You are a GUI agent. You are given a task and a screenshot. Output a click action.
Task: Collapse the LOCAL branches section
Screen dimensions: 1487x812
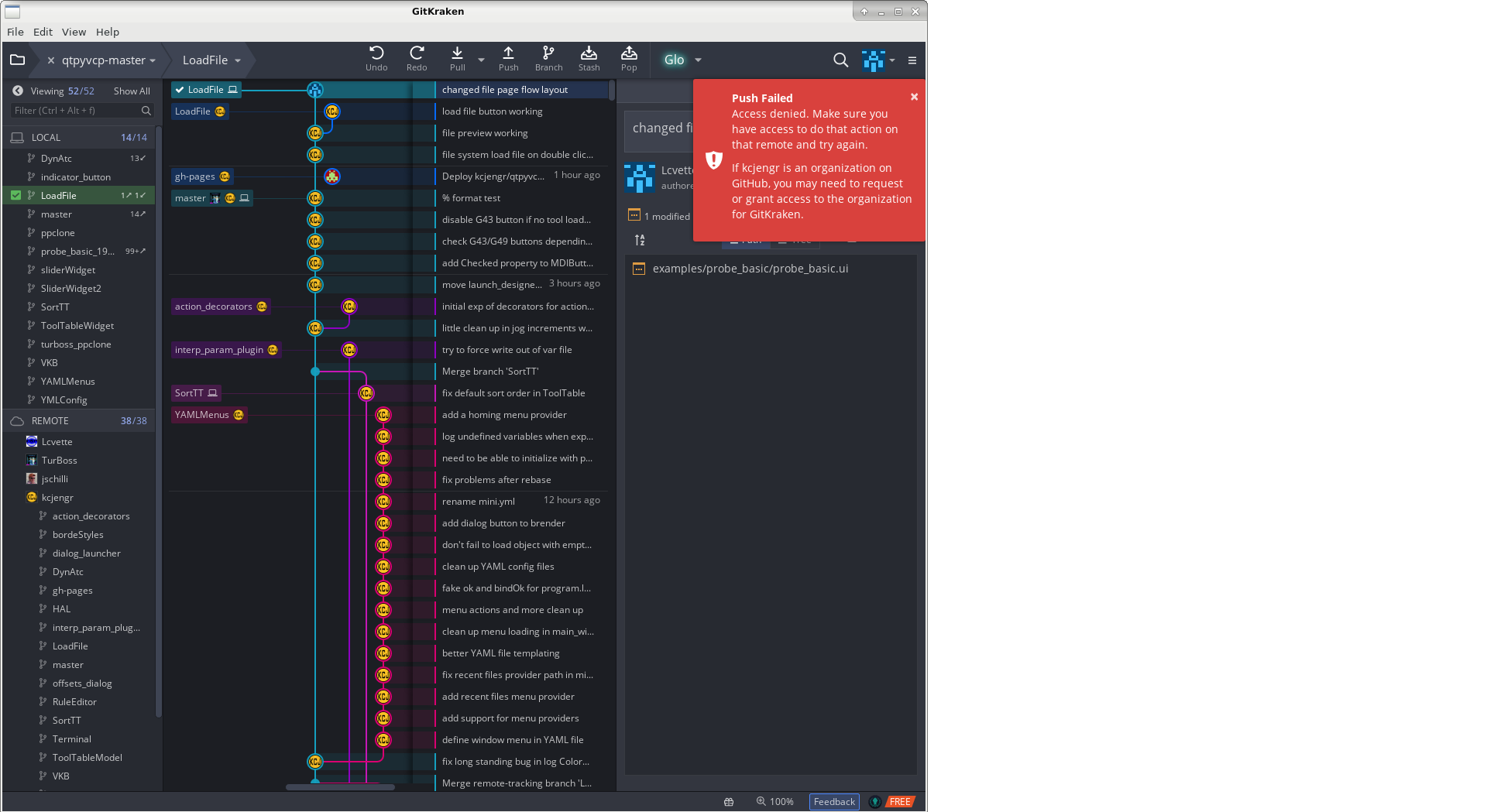tap(78, 137)
